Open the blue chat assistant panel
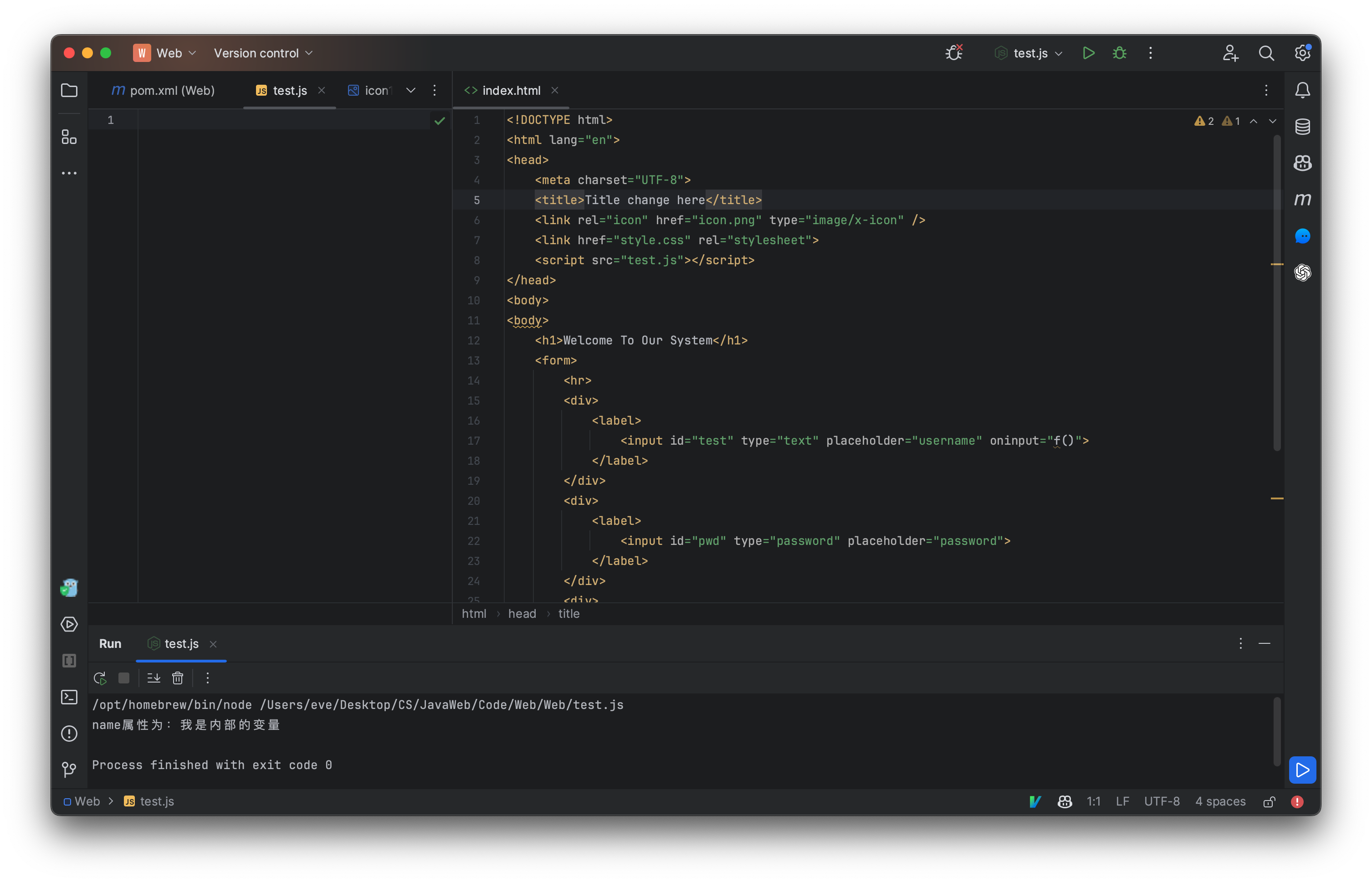The height and width of the screenshot is (883, 1372). pyautogui.click(x=1303, y=236)
